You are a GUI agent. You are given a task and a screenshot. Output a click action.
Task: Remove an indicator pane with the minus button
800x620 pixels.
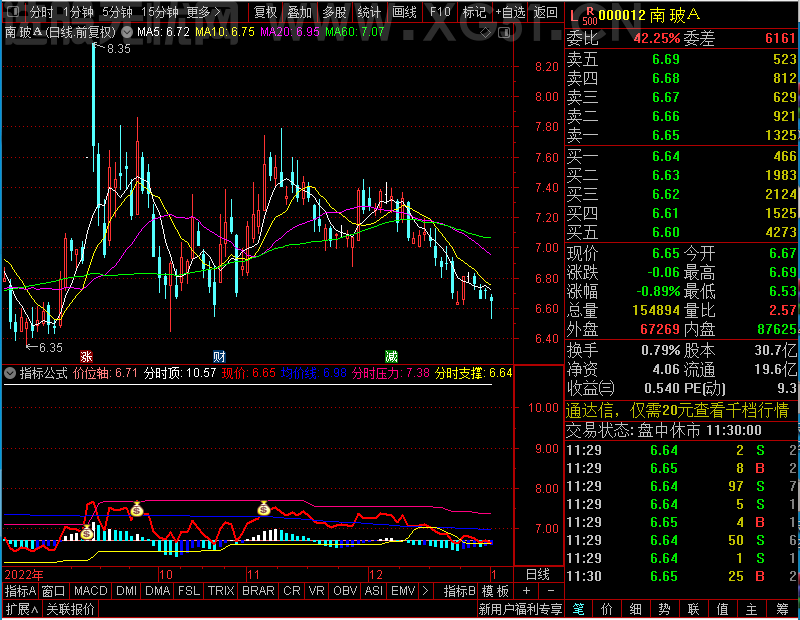(x=551, y=591)
